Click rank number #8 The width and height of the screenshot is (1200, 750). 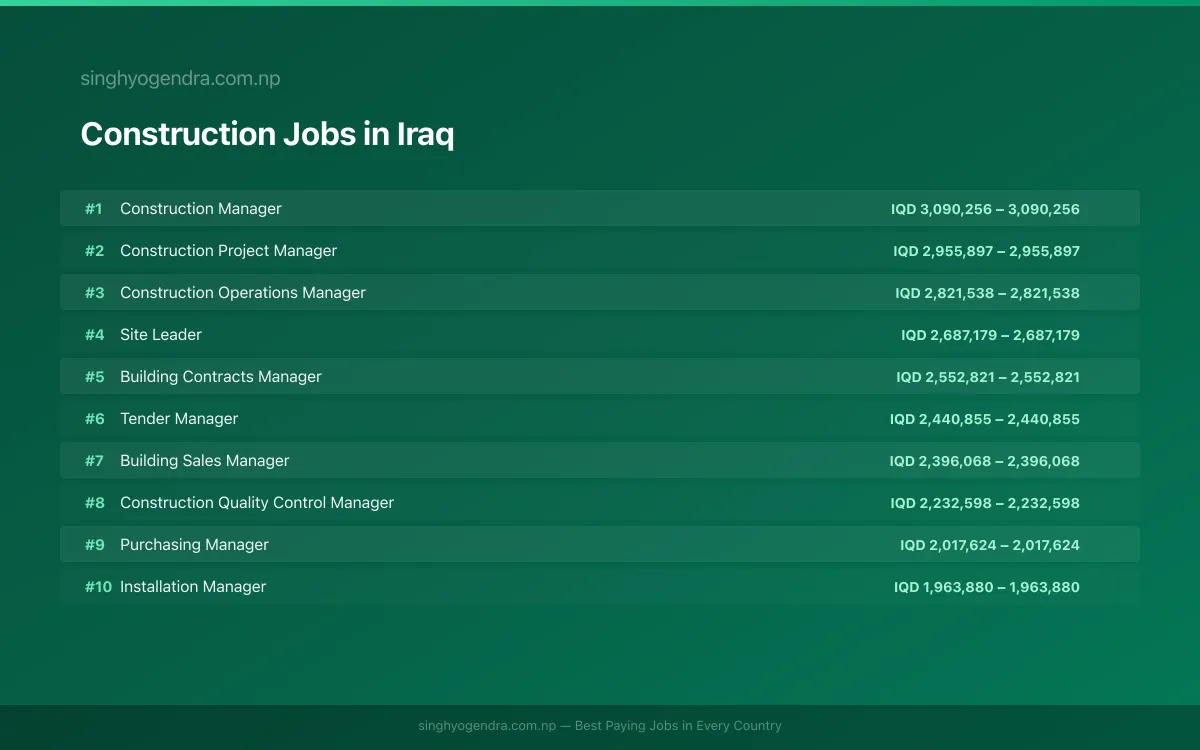[x=94, y=503]
